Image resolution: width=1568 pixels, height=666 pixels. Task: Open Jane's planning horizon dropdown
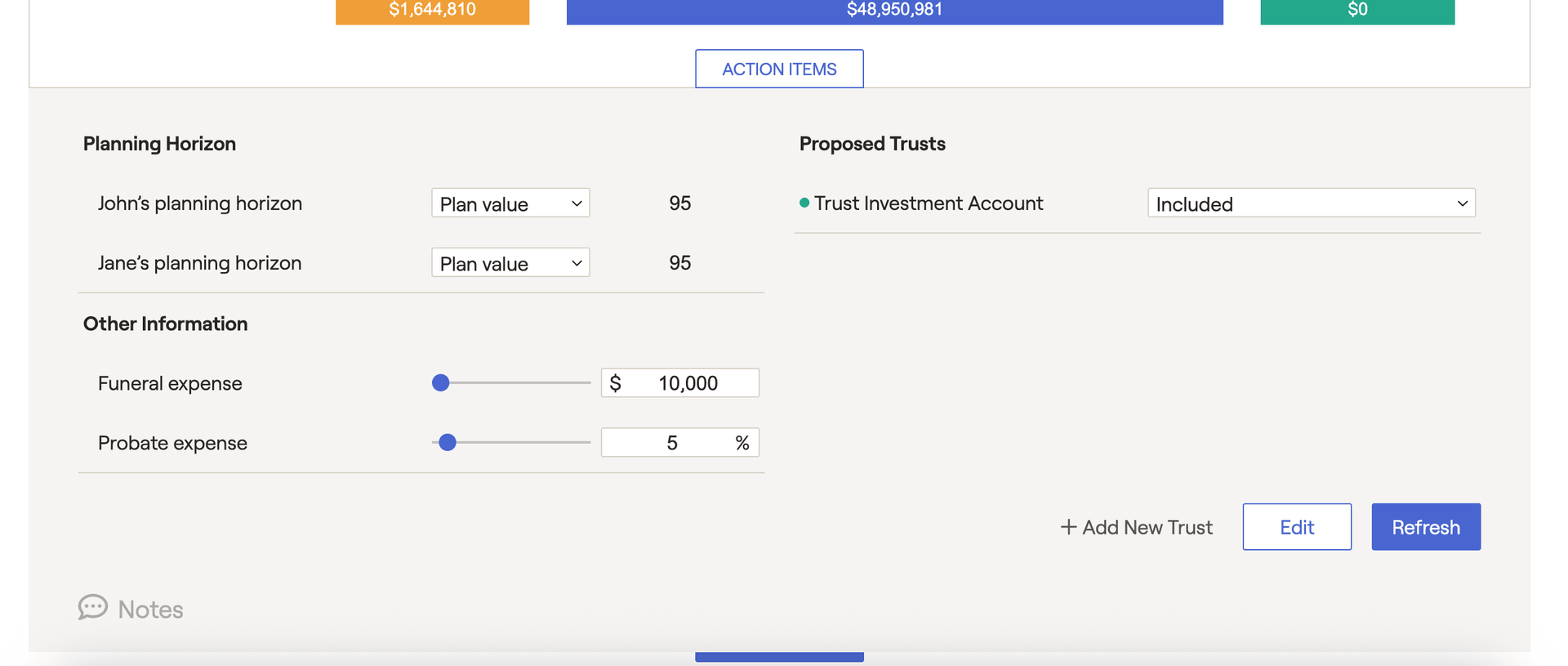tap(510, 263)
